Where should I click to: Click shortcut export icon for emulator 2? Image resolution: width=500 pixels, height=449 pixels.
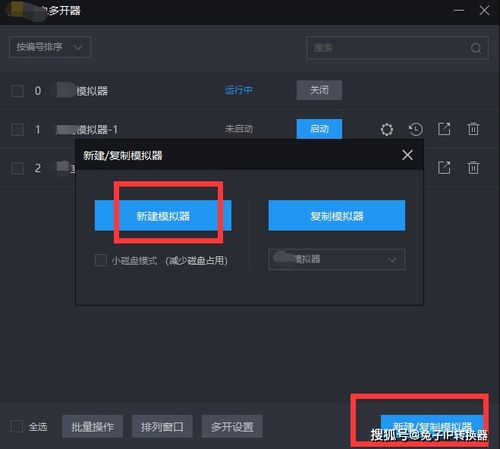tap(444, 168)
